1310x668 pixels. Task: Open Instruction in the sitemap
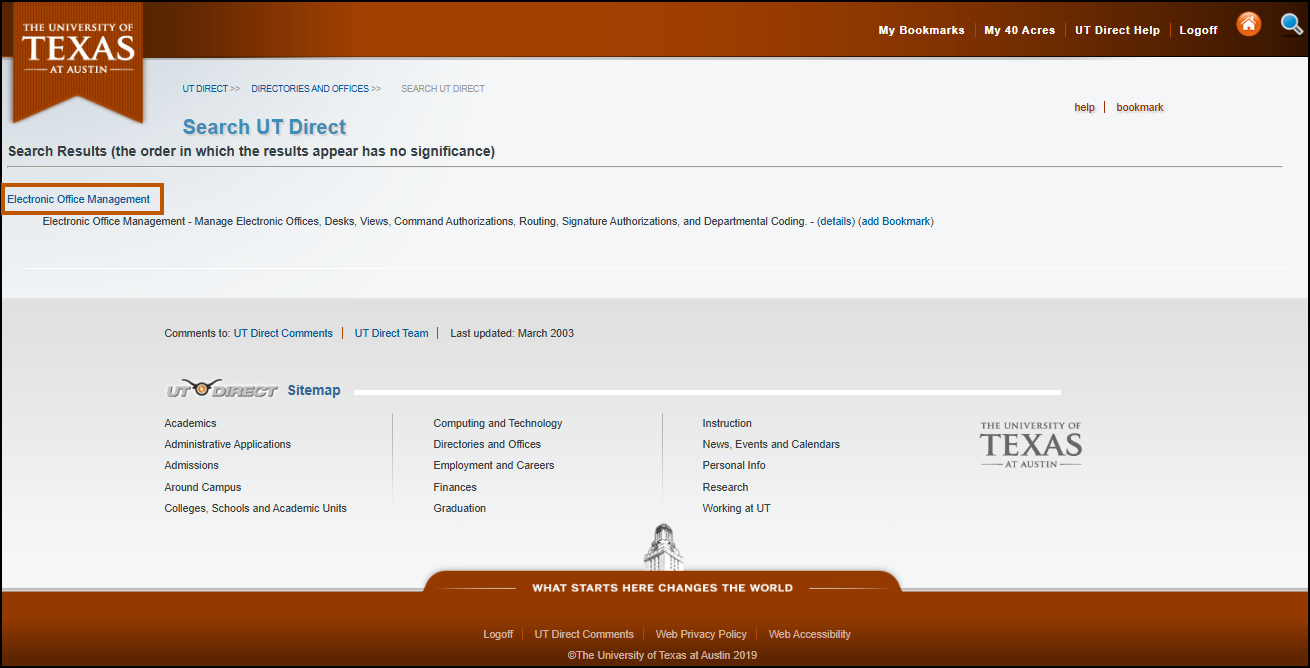pyautogui.click(x=727, y=423)
